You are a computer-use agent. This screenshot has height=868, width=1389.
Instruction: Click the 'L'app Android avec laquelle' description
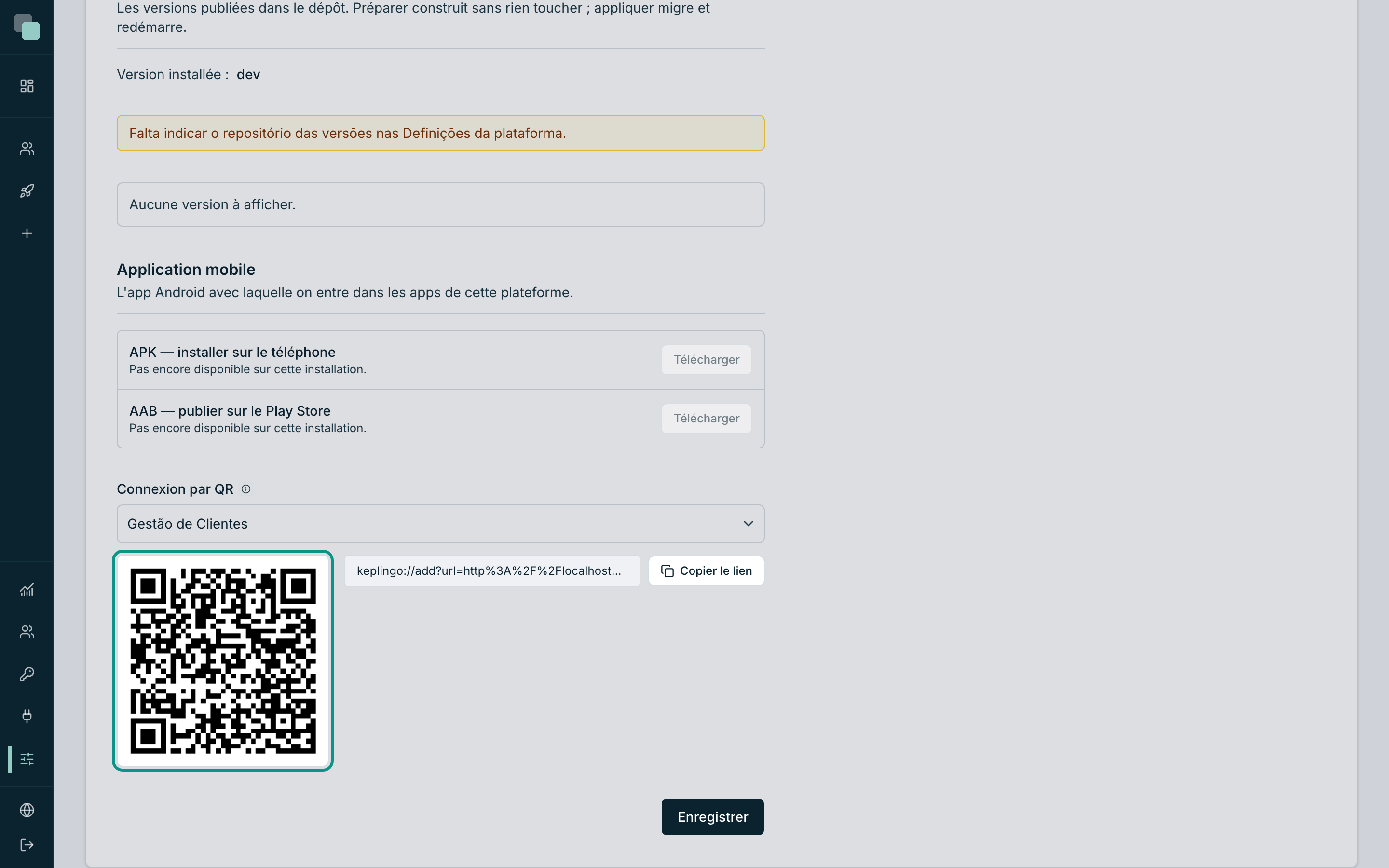(345, 293)
